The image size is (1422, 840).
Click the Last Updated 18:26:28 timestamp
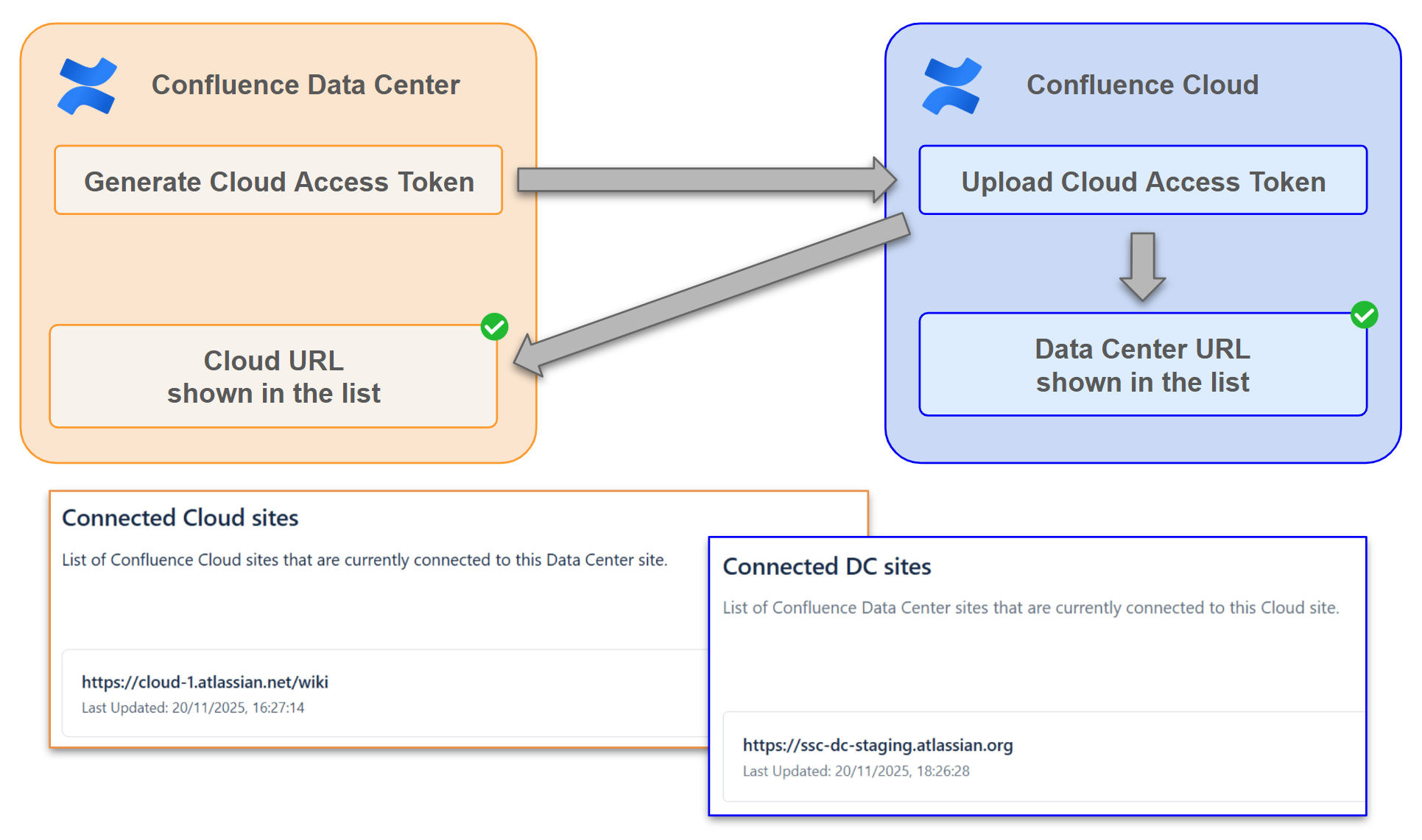click(856, 771)
